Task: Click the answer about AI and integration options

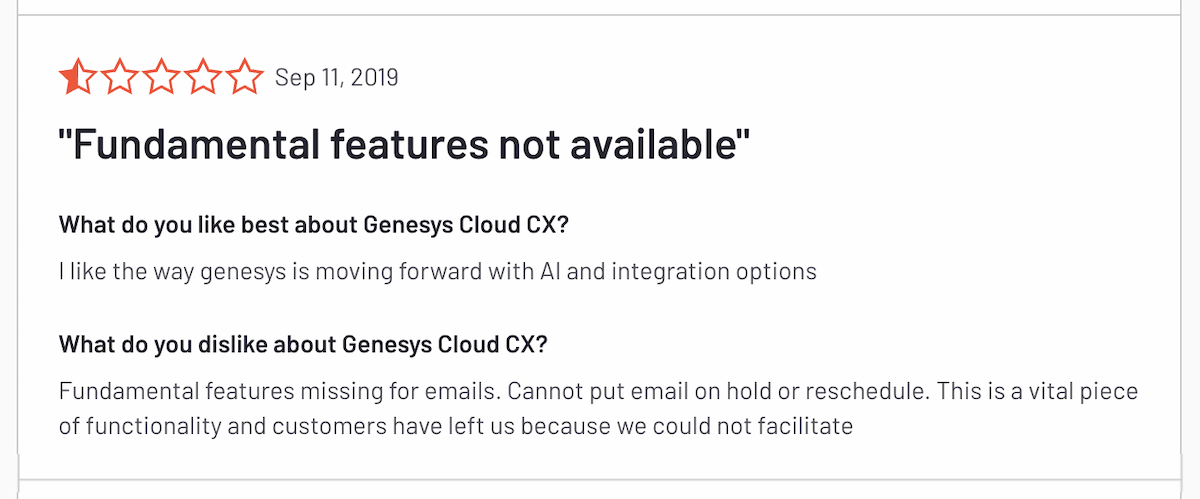Action: click(x=438, y=271)
